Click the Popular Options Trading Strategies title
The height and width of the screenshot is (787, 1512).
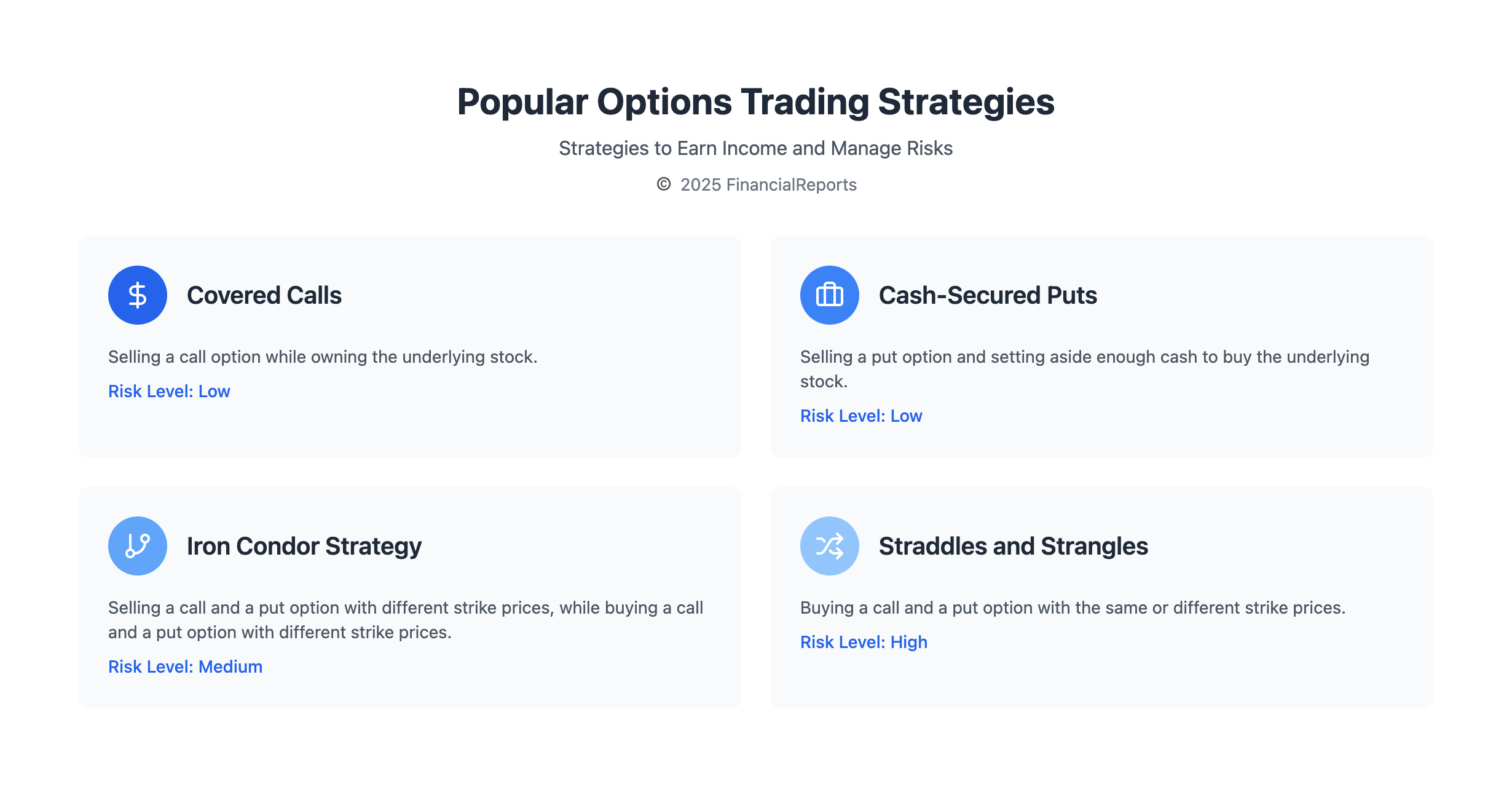755,101
